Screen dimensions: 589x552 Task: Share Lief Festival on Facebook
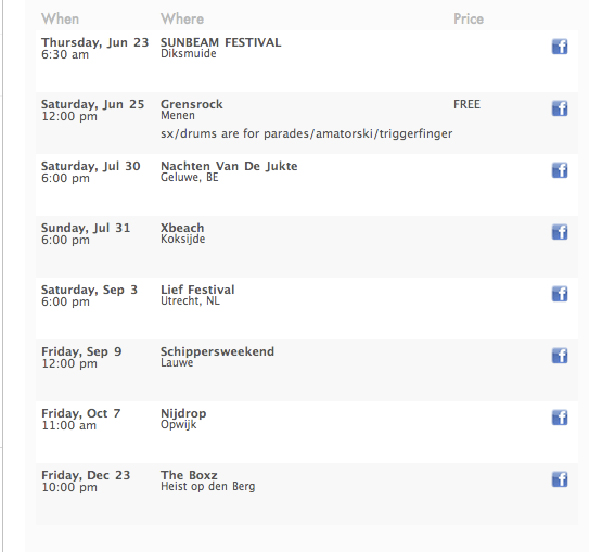click(x=559, y=294)
